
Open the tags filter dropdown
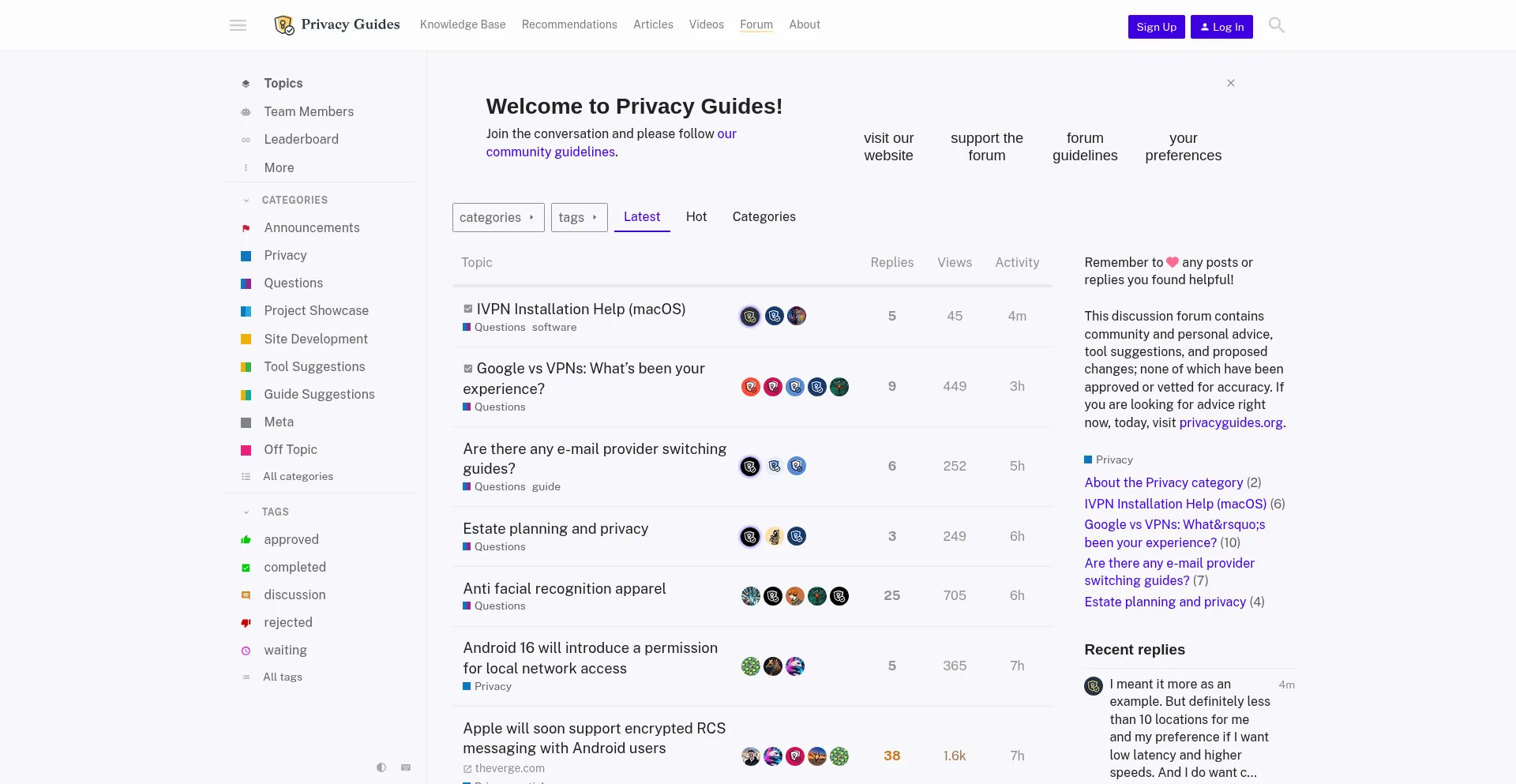579,217
